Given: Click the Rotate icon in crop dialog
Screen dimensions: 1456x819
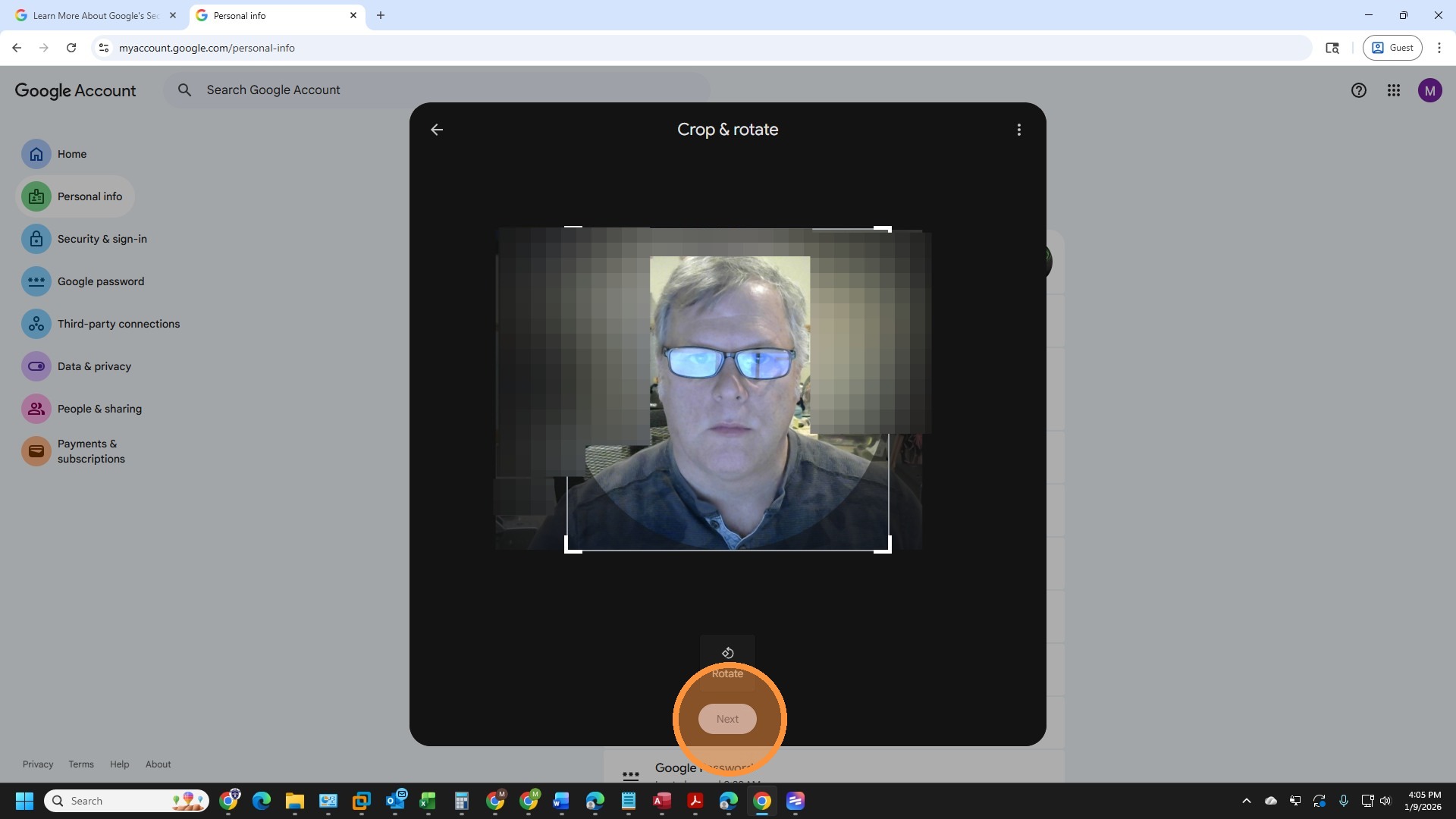Looking at the screenshot, I should pyautogui.click(x=727, y=653).
